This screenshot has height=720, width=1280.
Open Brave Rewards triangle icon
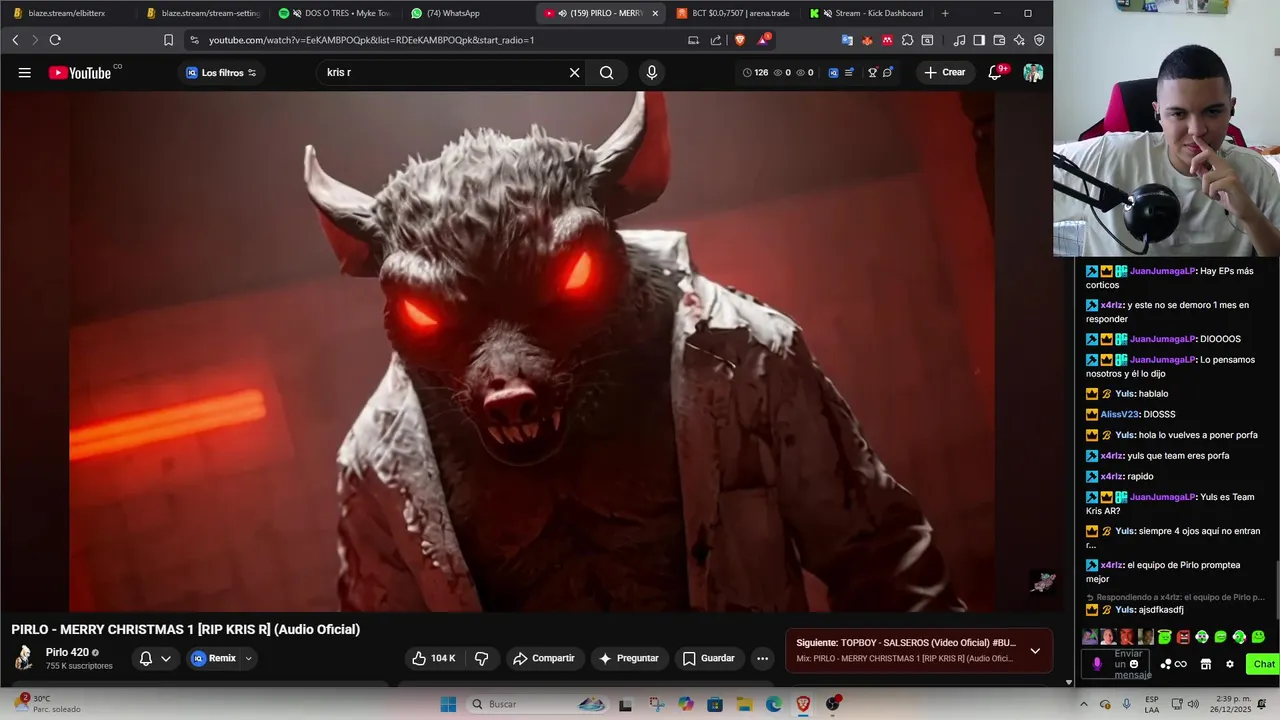pos(764,40)
